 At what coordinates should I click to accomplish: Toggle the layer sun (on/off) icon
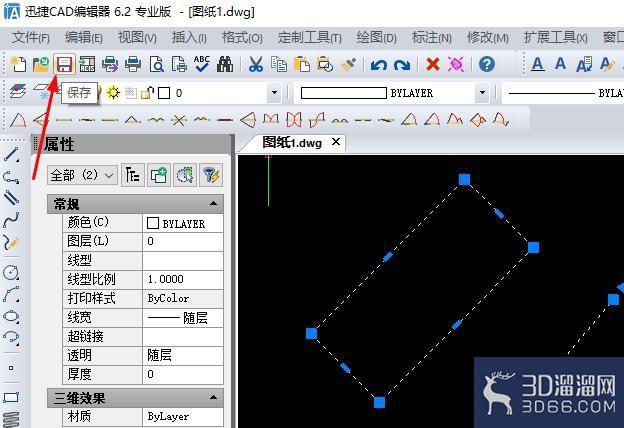113,93
